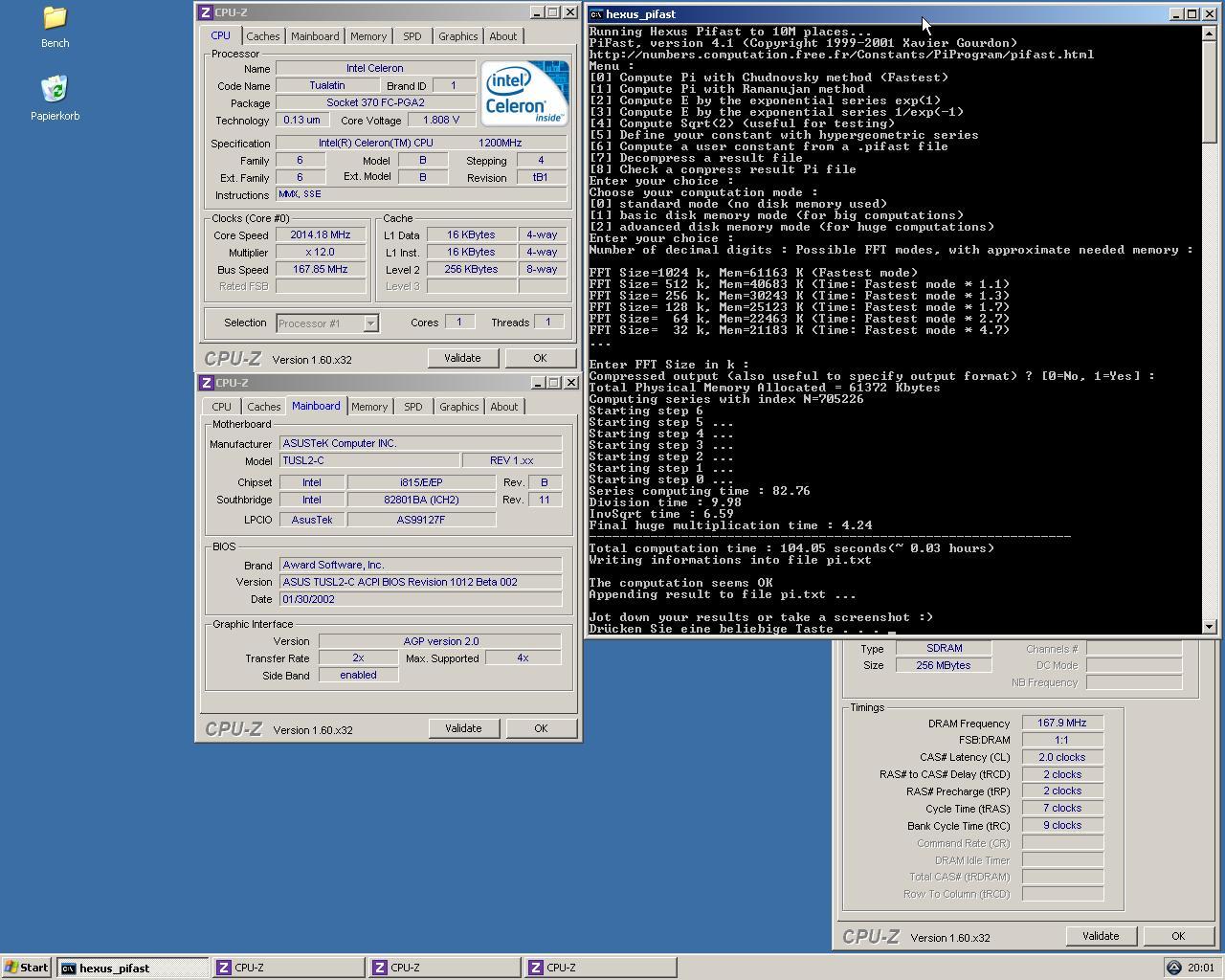Click OK in the Mainboard window
This screenshot has height=980, width=1225.
click(541, 728)
